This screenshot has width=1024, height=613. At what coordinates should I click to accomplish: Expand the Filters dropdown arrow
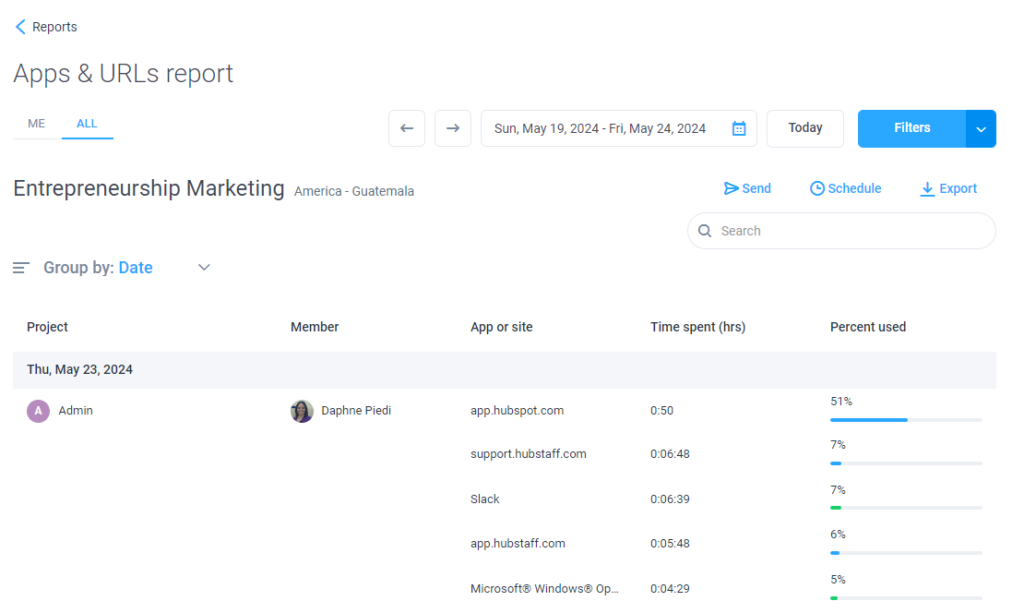980,128
